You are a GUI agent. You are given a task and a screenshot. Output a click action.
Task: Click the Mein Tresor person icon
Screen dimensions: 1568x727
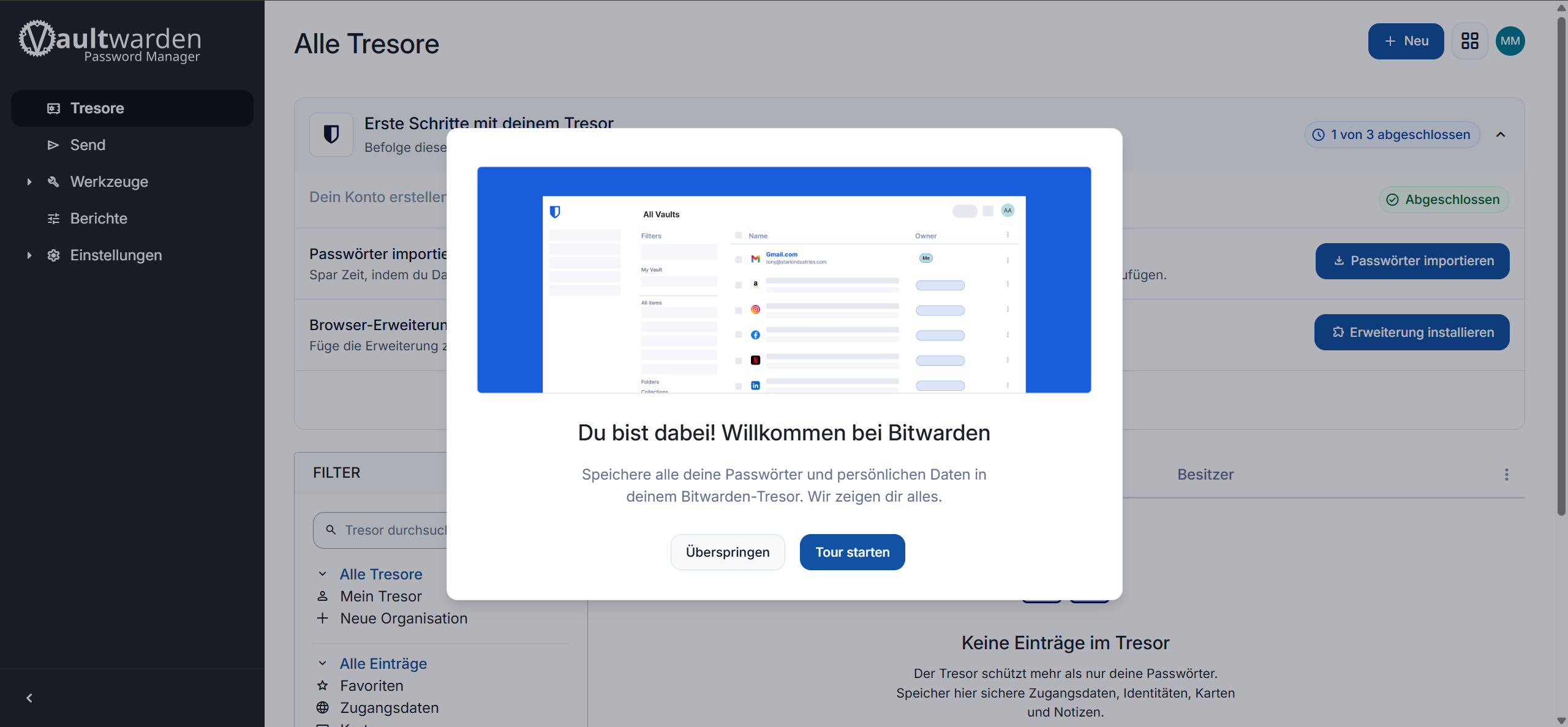323,596
